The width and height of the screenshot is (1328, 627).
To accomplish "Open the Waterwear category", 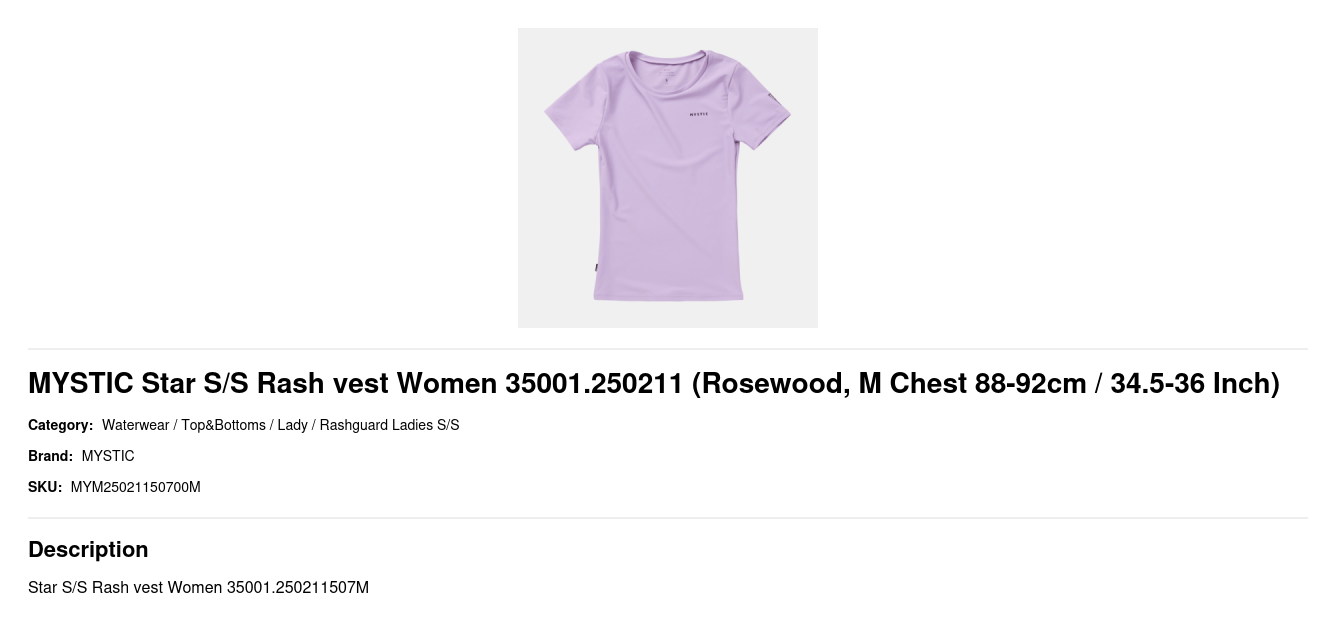I will 135,425.
